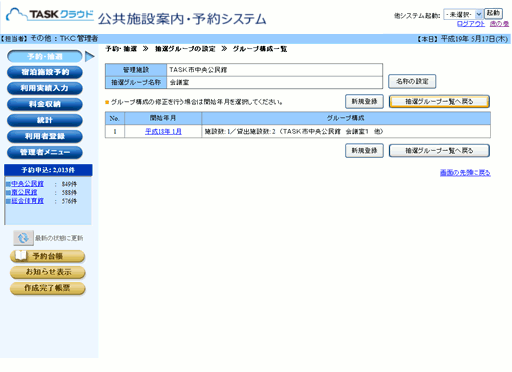Click the 予約・抽選 breadcrumb text
The image size is (512, 372).
pyautogui.click(x=121, y=49)
